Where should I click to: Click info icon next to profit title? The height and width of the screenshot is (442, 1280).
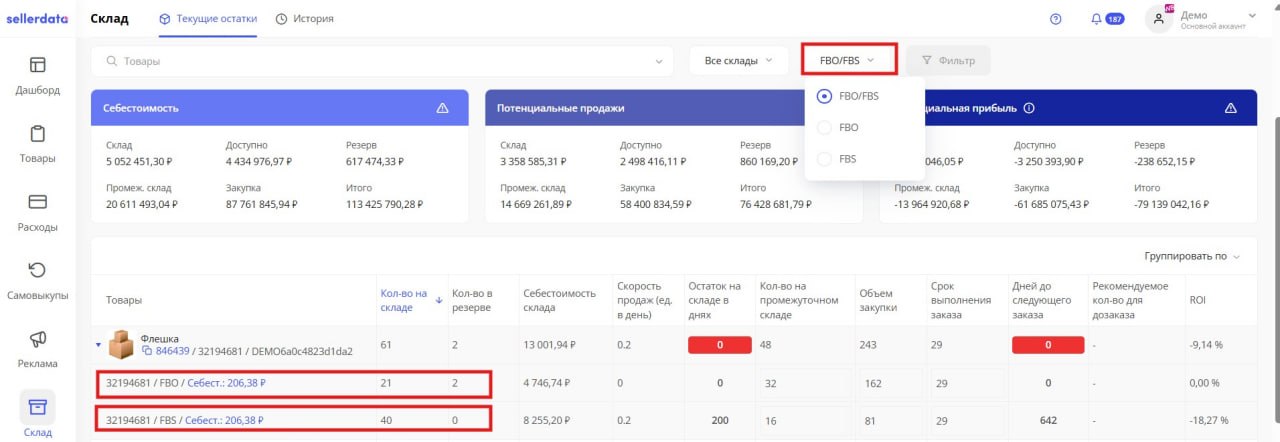coord(1029,108)
